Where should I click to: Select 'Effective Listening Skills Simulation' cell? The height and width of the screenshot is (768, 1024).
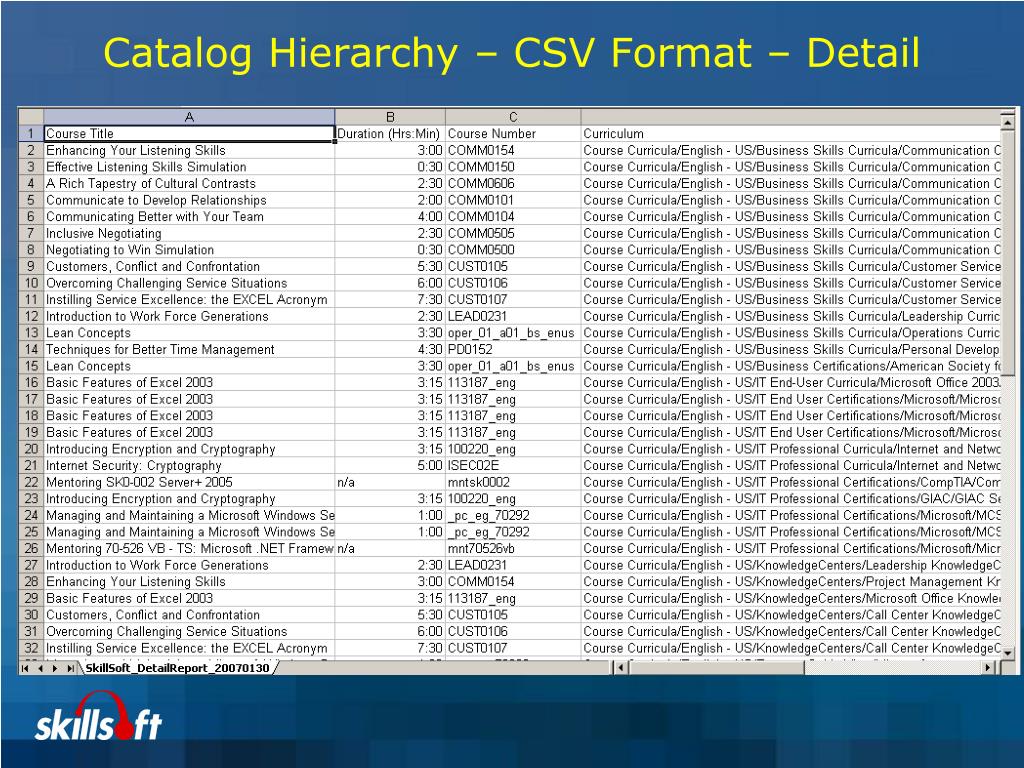pos(189,167)
